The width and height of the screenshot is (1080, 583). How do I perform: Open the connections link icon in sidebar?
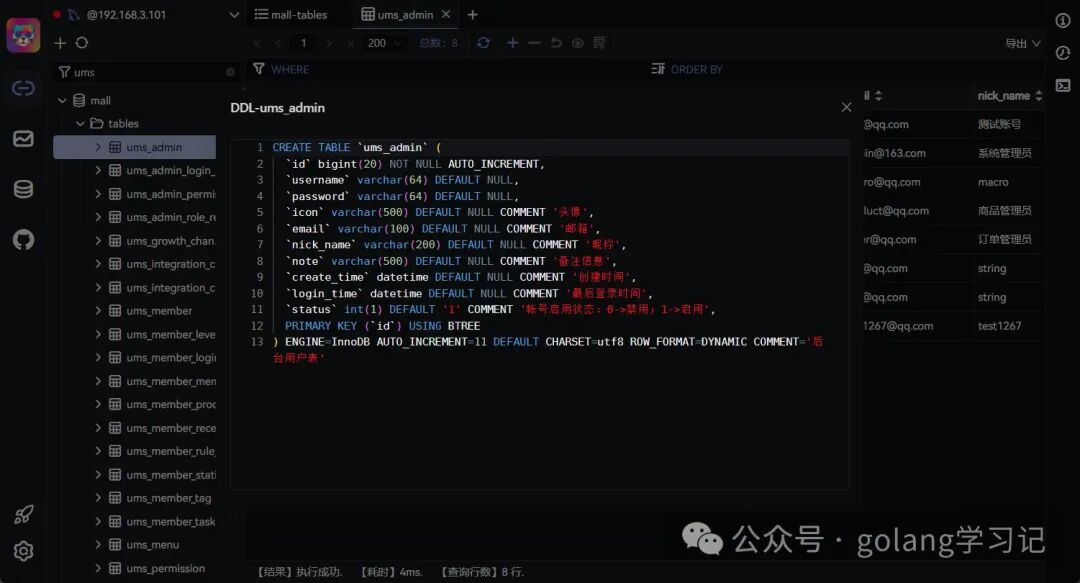coord(23,88)
